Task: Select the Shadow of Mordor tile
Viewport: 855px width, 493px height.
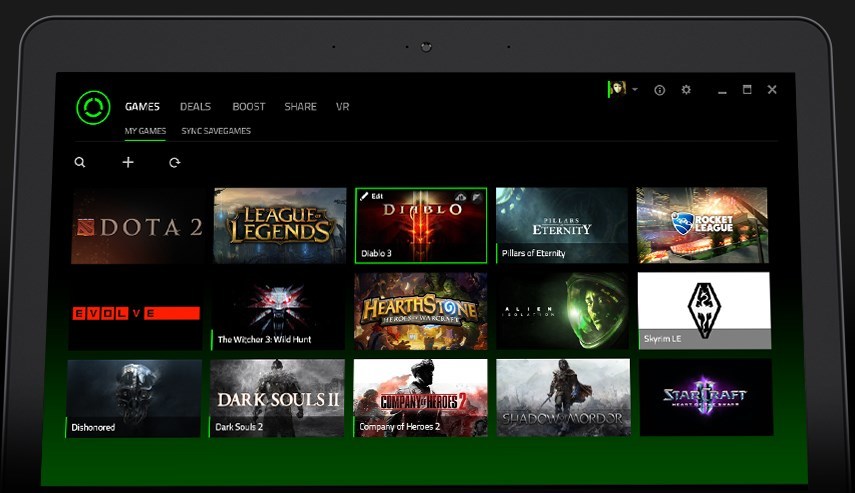Action: tap(563, 398)
